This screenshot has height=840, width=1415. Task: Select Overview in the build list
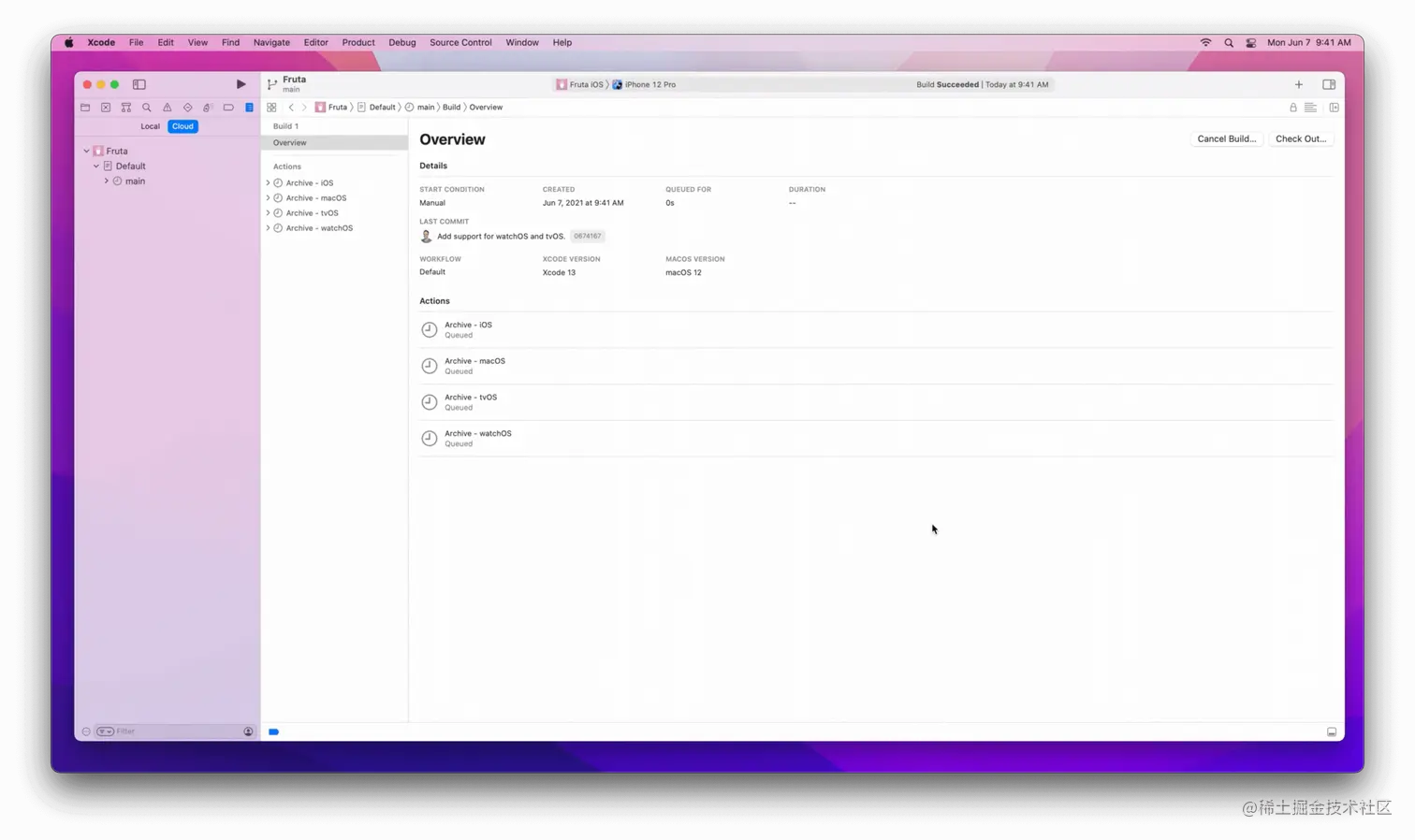coord(334,143)
